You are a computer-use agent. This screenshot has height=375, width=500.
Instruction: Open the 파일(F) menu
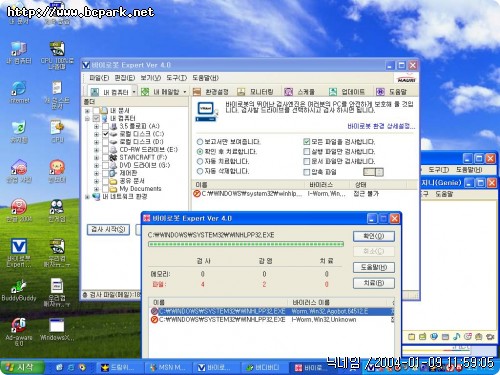coord(99,78)
